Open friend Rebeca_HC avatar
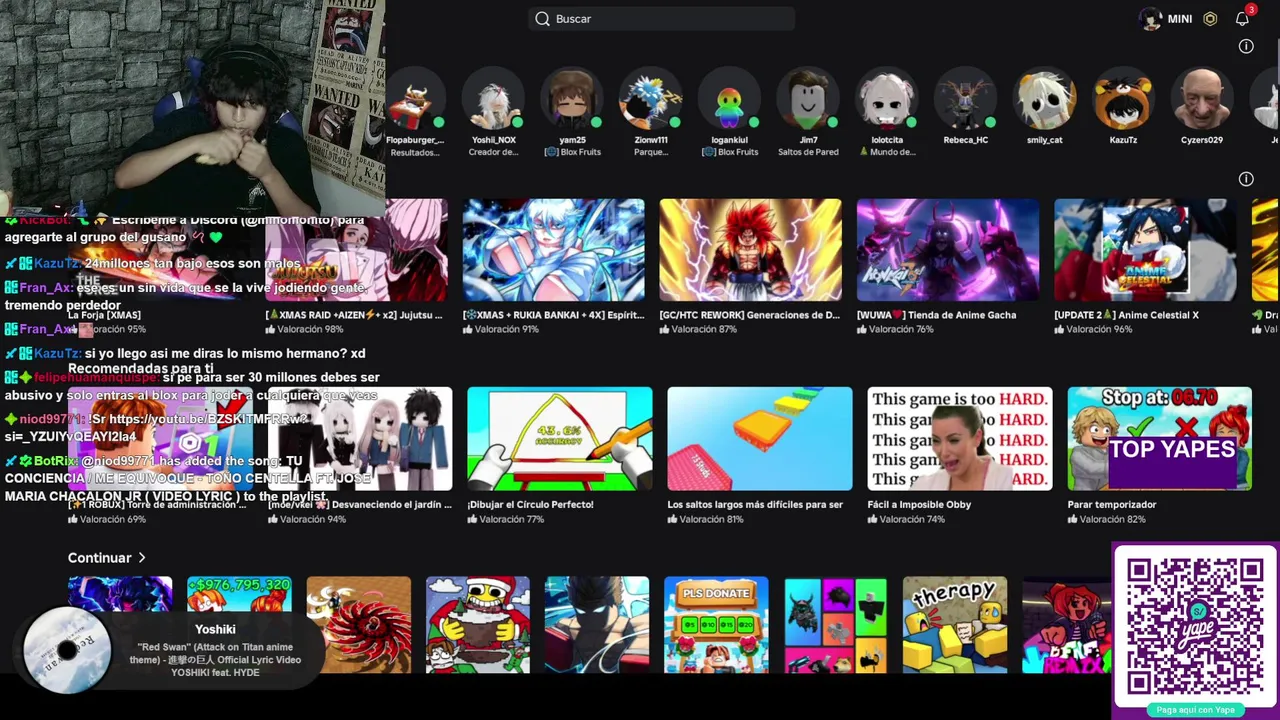 pyautogui.click(x=965, y=99)
